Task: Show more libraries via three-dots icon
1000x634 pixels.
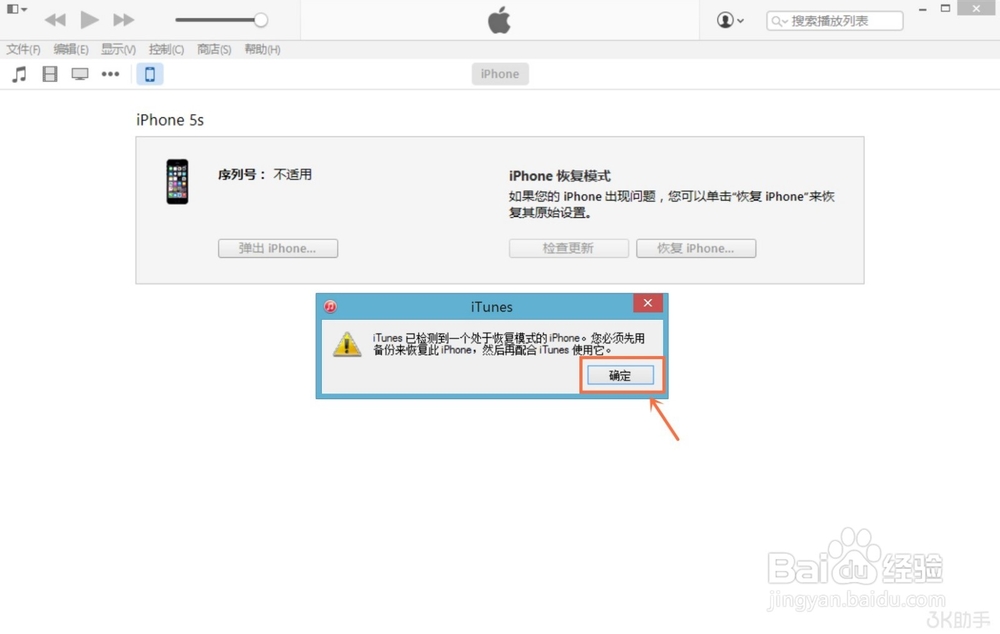Action: pyautogui.click(x=110, y=74)
